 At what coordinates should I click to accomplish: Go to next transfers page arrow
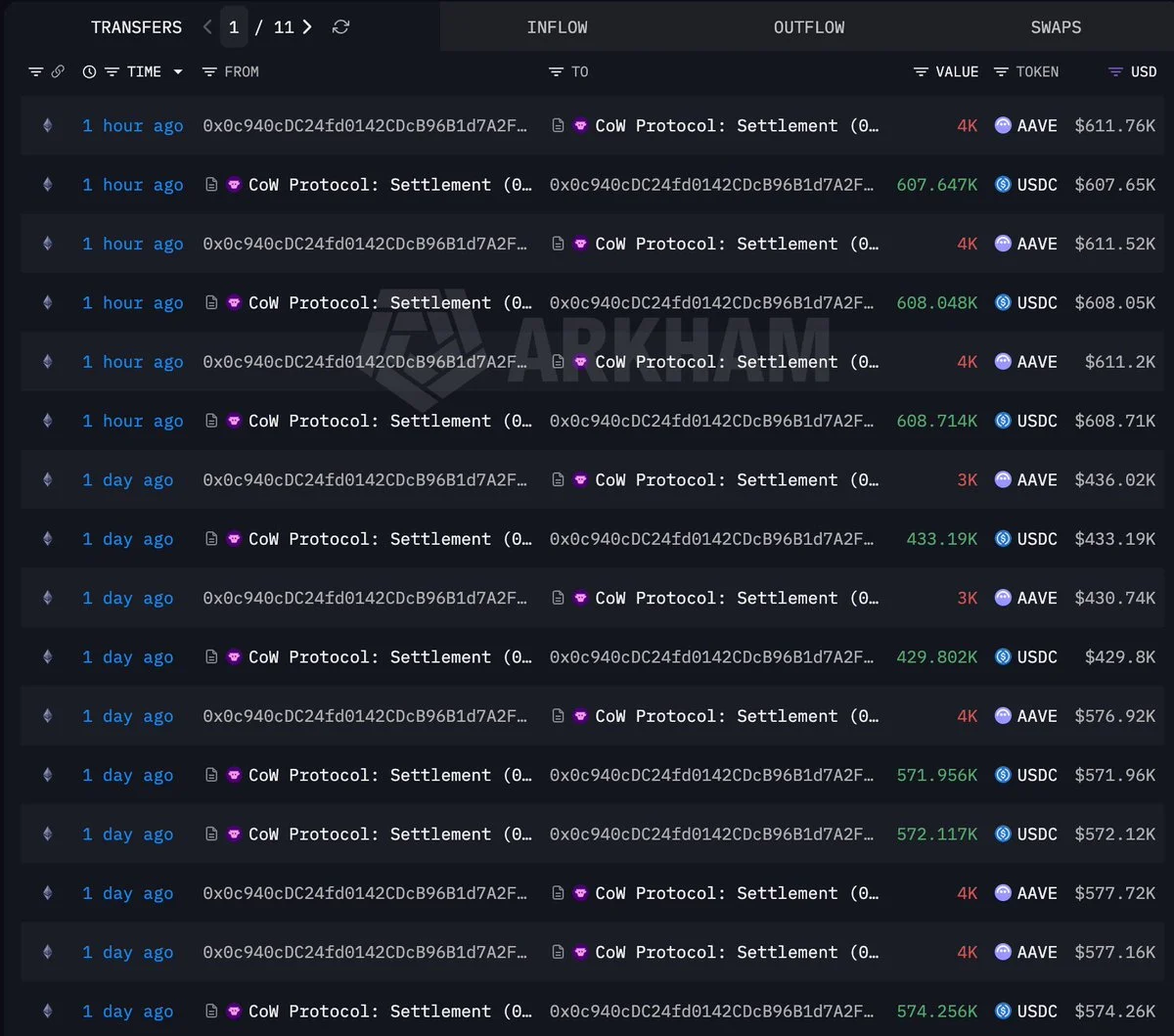tap(307, 27)
